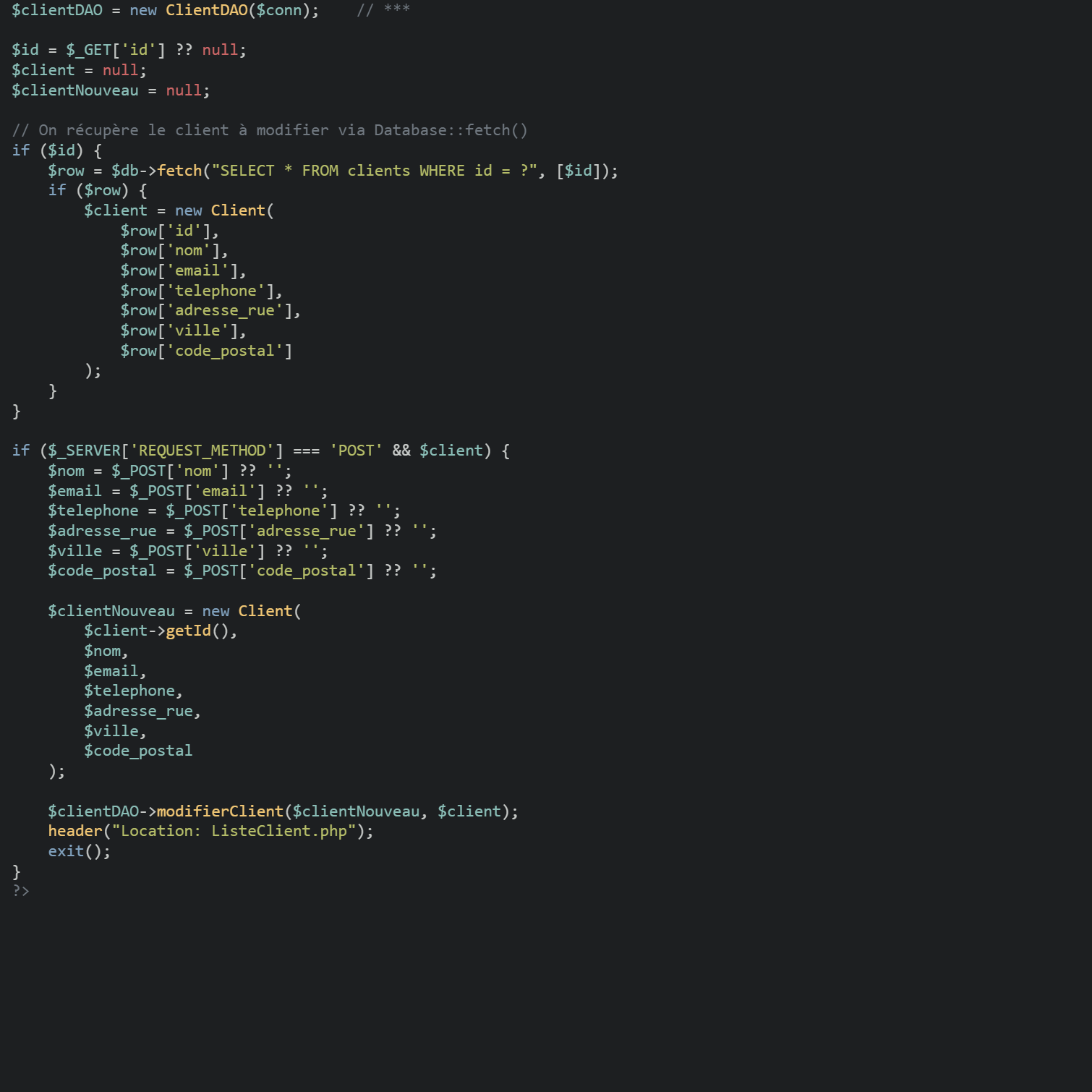This screenshot has height=1092, width=1092.
Task: Click the $clientNouveau = null declaration
Action: click(110, 90)
